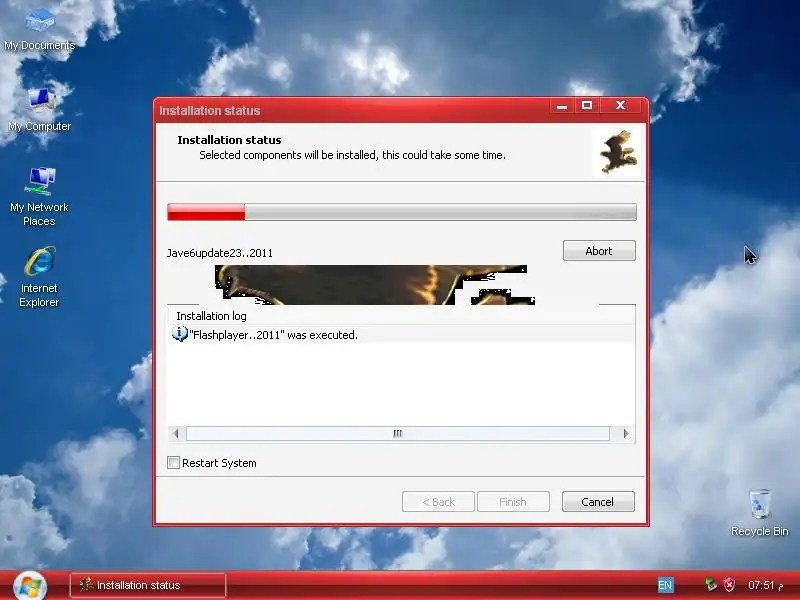
Task: Abort the current installation
Action: [599, 251]
